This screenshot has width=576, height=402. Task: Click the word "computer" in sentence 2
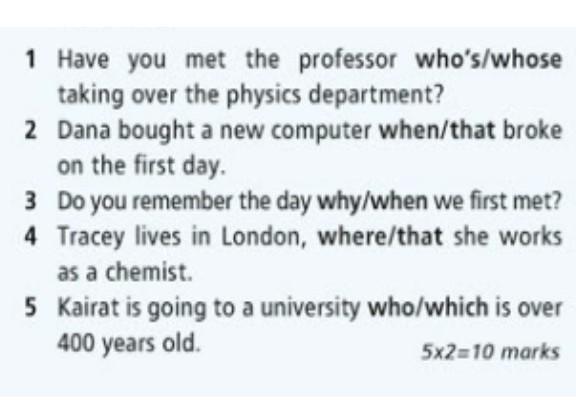321,132
